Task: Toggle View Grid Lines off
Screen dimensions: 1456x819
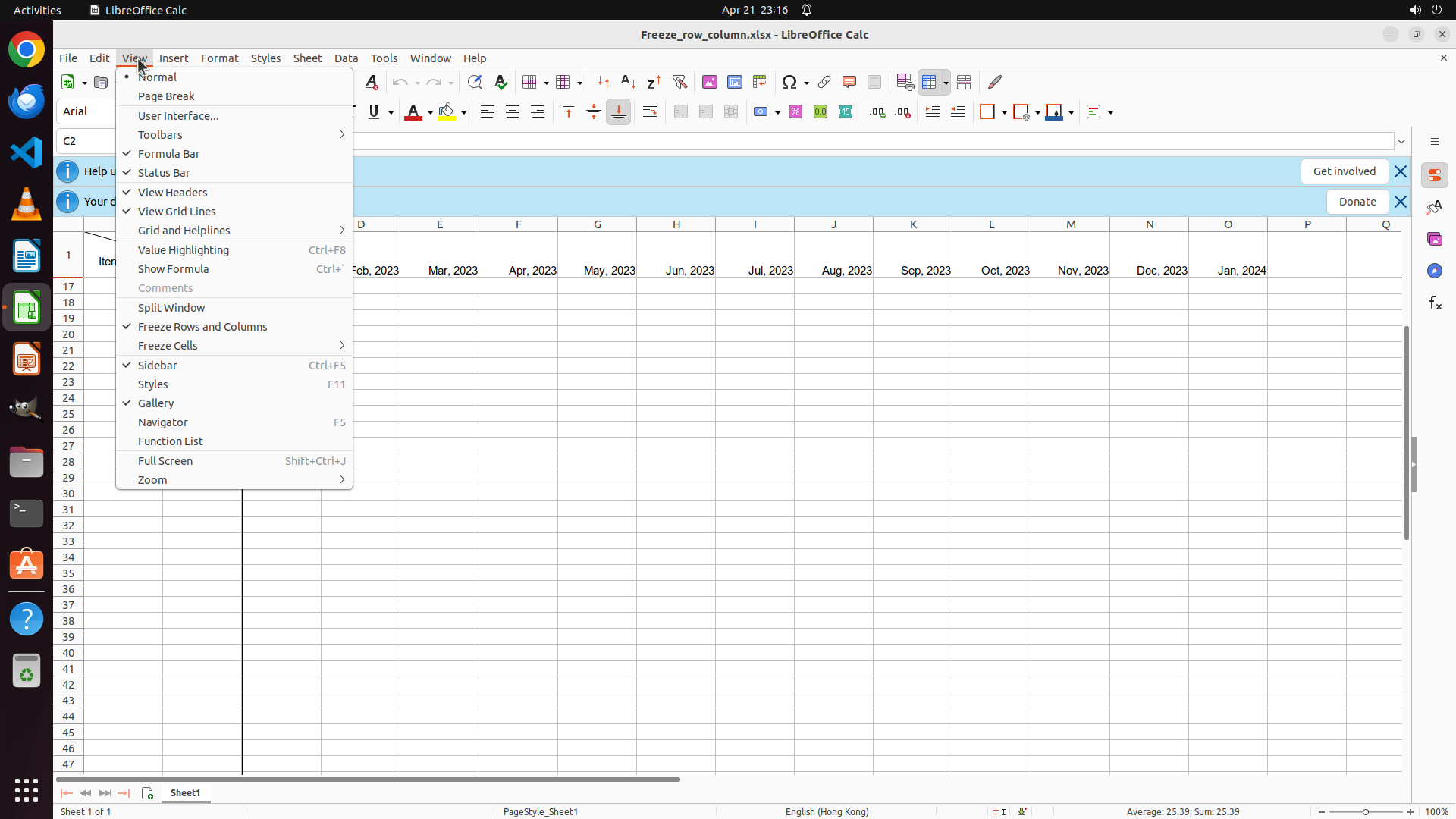Action: 177,212
